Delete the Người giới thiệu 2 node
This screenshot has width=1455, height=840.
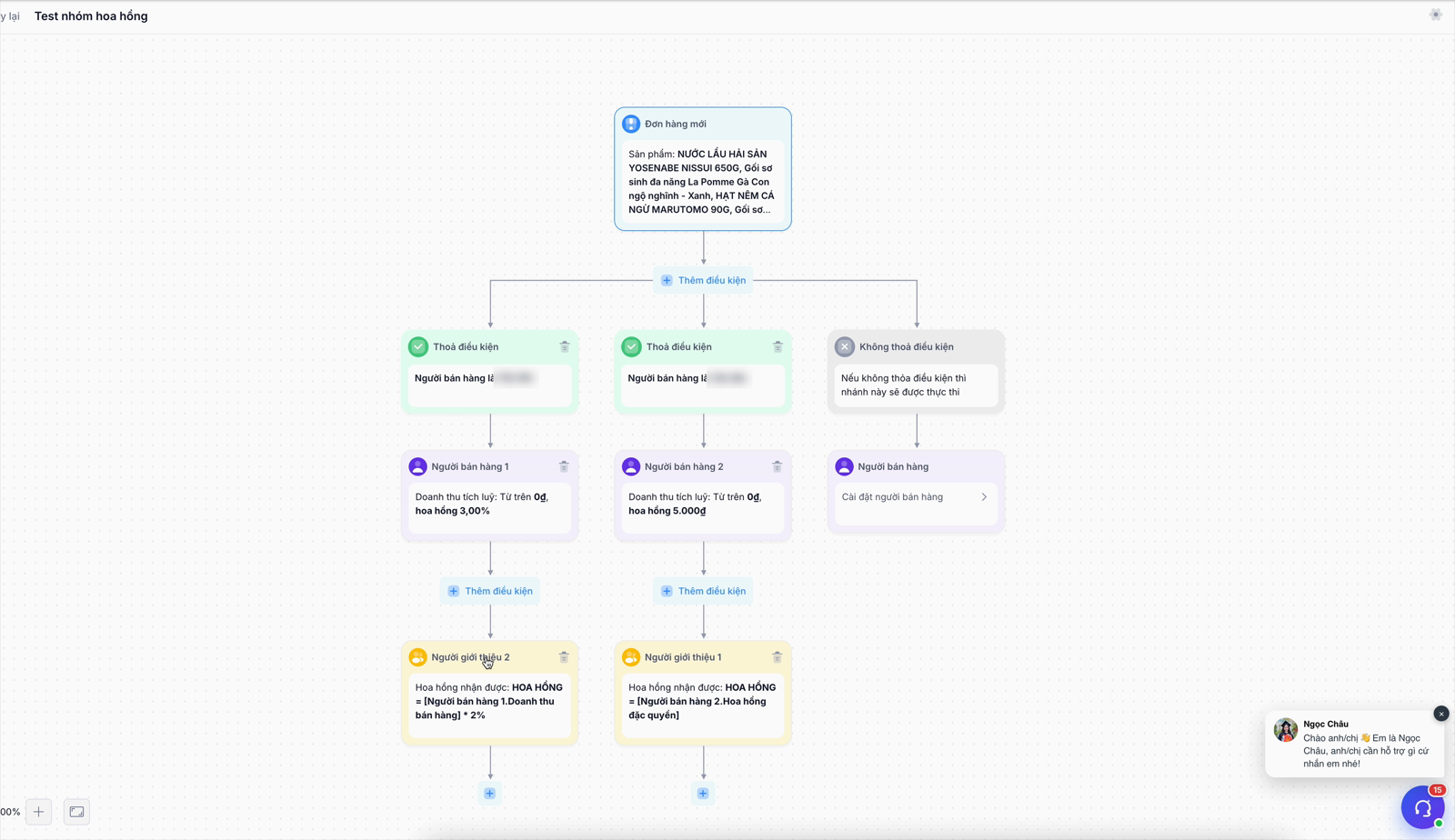[x=564, y=657]
